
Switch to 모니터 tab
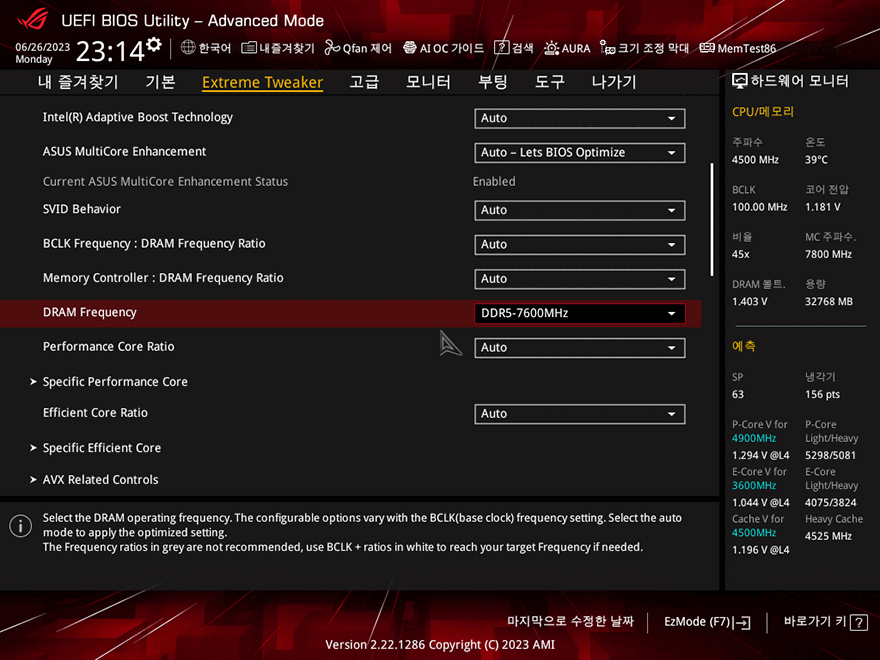pos(428,82)
